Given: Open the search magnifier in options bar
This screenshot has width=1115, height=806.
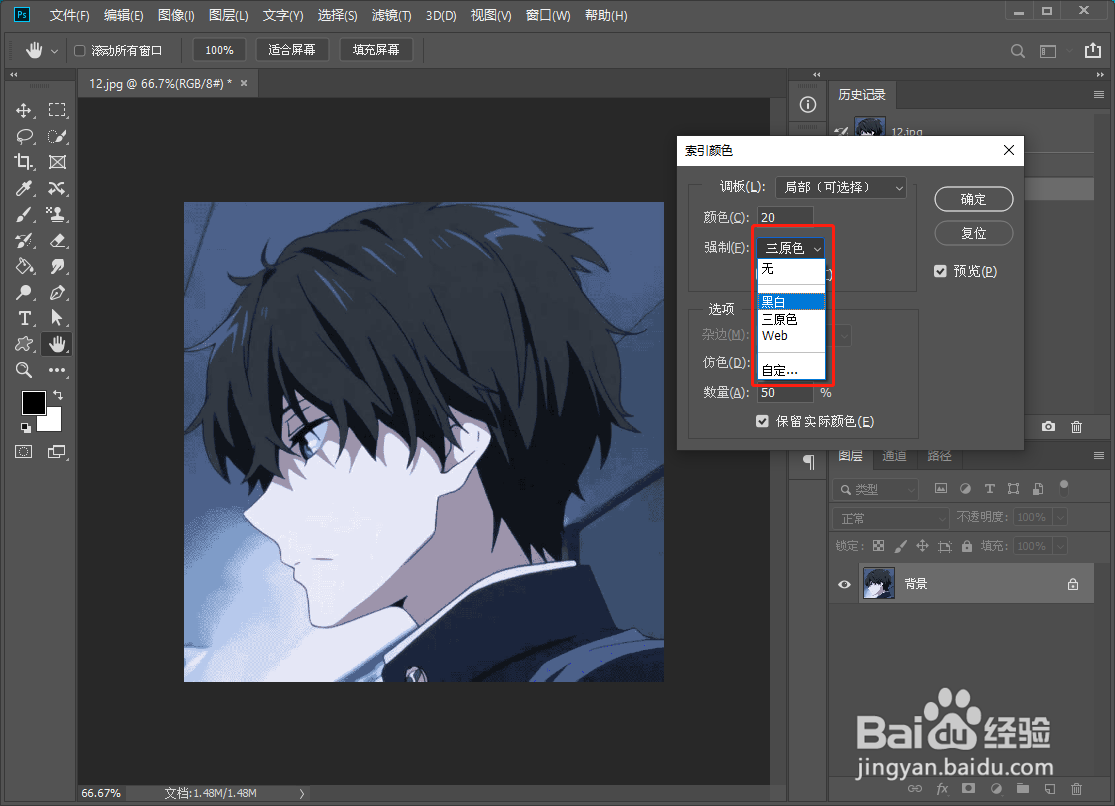Looking at the screenshot, I should tap(1018, 51).
